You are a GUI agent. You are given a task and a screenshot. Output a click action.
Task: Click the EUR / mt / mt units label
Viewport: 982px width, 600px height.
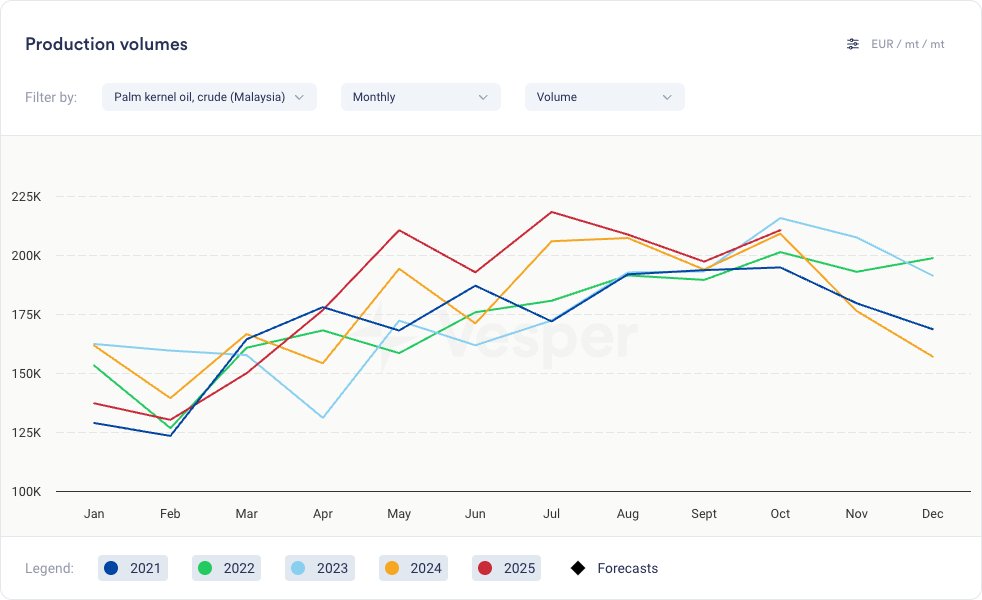[x=908, y=44]
